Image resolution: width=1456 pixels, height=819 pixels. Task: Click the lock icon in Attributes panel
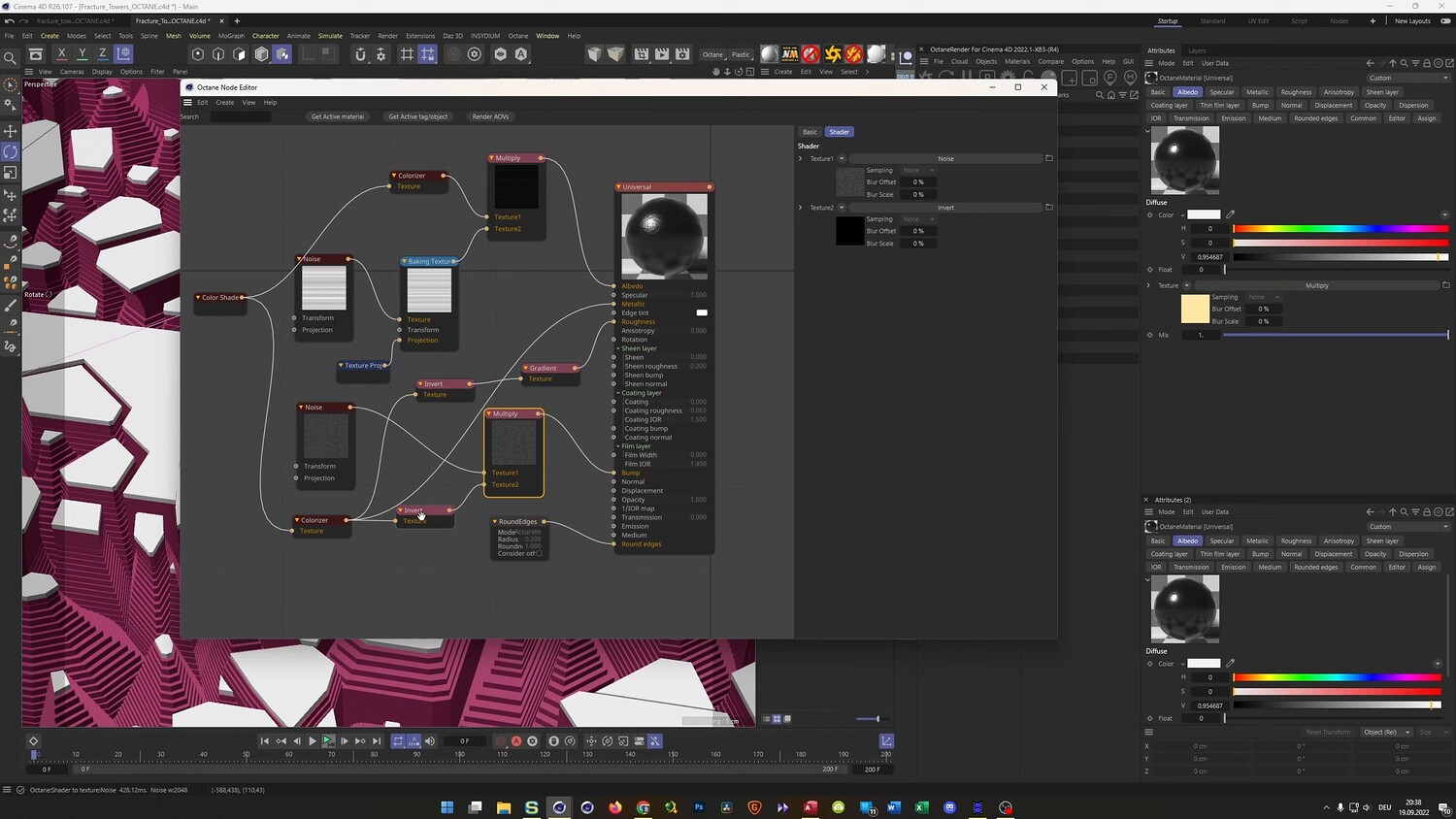[x=1426, y=63]
